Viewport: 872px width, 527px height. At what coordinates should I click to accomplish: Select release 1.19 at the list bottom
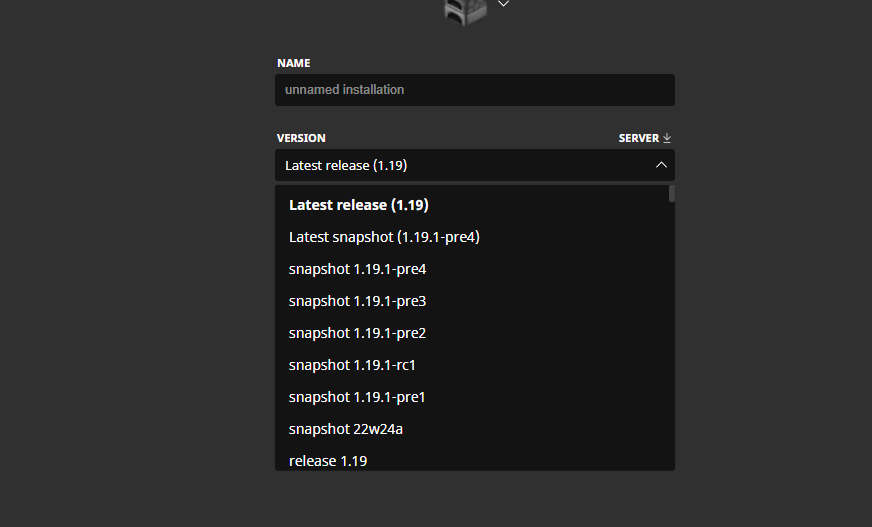(328, 460)
